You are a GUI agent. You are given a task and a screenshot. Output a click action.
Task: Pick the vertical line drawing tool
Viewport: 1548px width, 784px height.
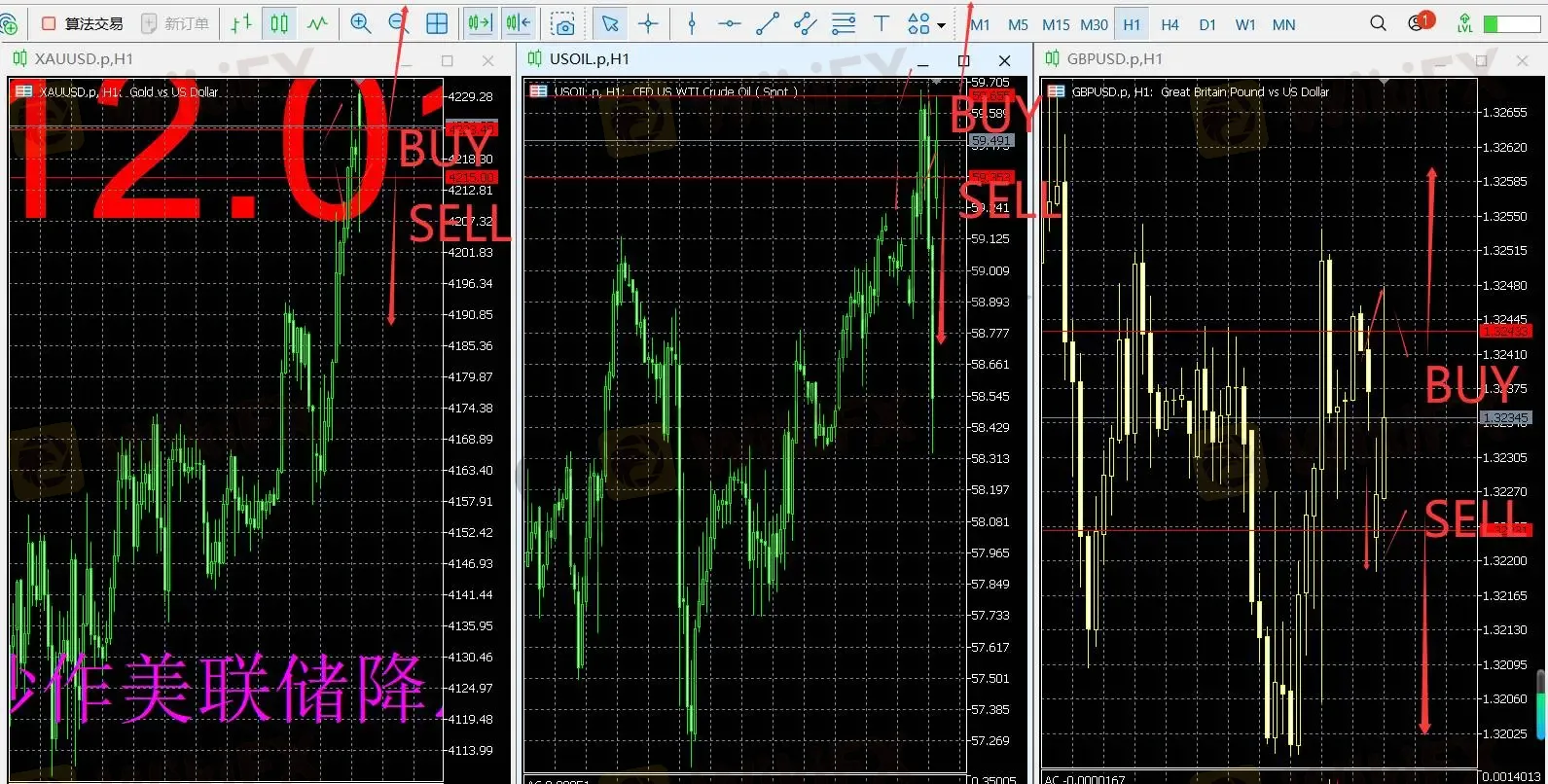point(692,23)
